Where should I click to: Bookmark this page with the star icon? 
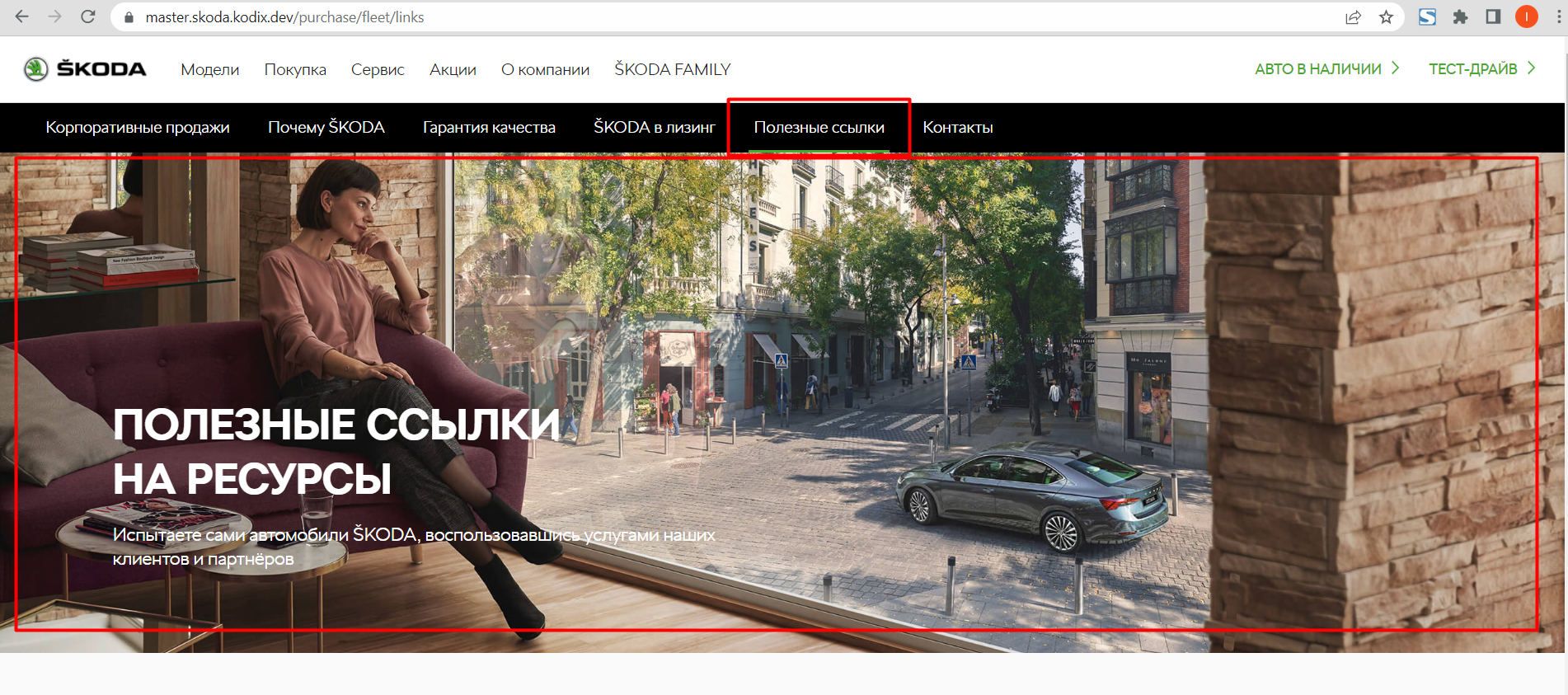tap(1386, 17)
